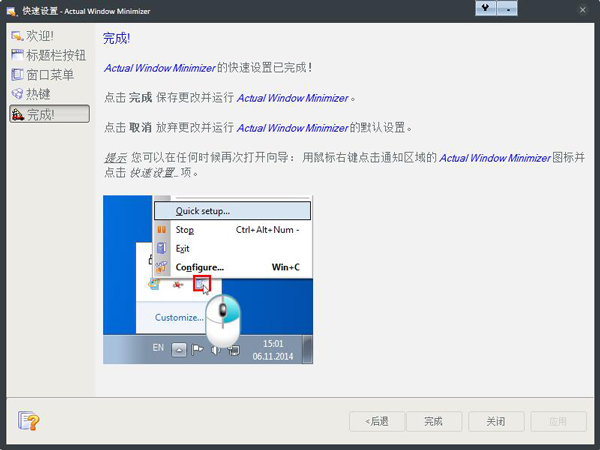
Task: Click the pin window title button
Action: tap(486, 8)
